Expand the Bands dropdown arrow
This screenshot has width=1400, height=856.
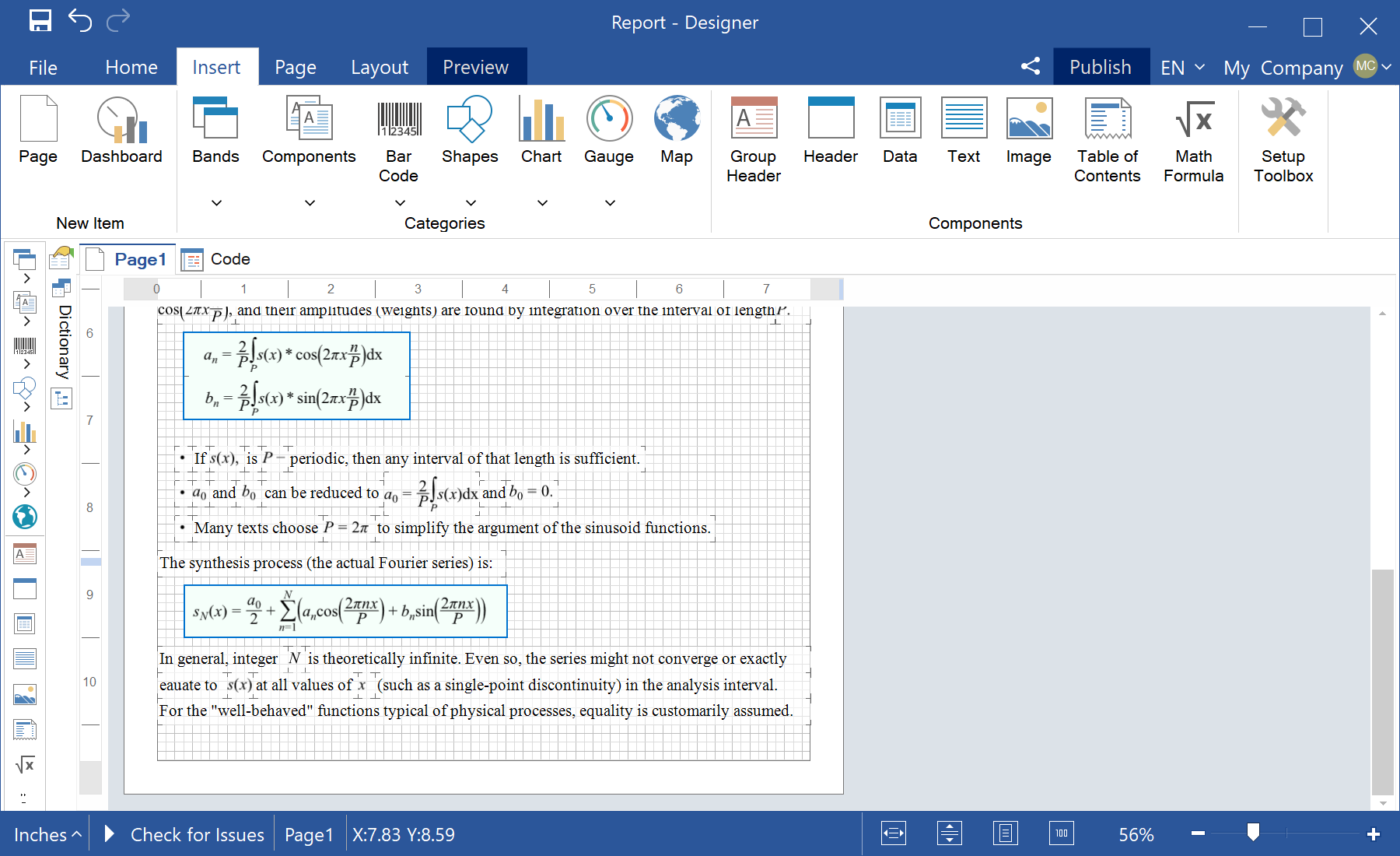pos(217,203)
